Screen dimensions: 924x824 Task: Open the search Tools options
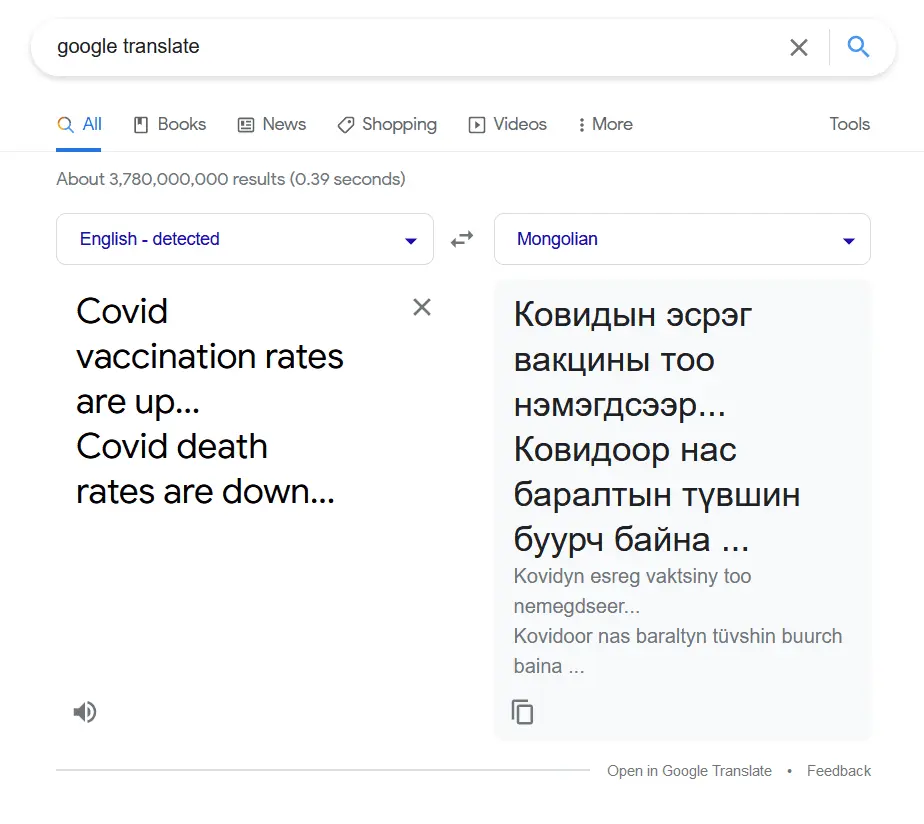849,125
